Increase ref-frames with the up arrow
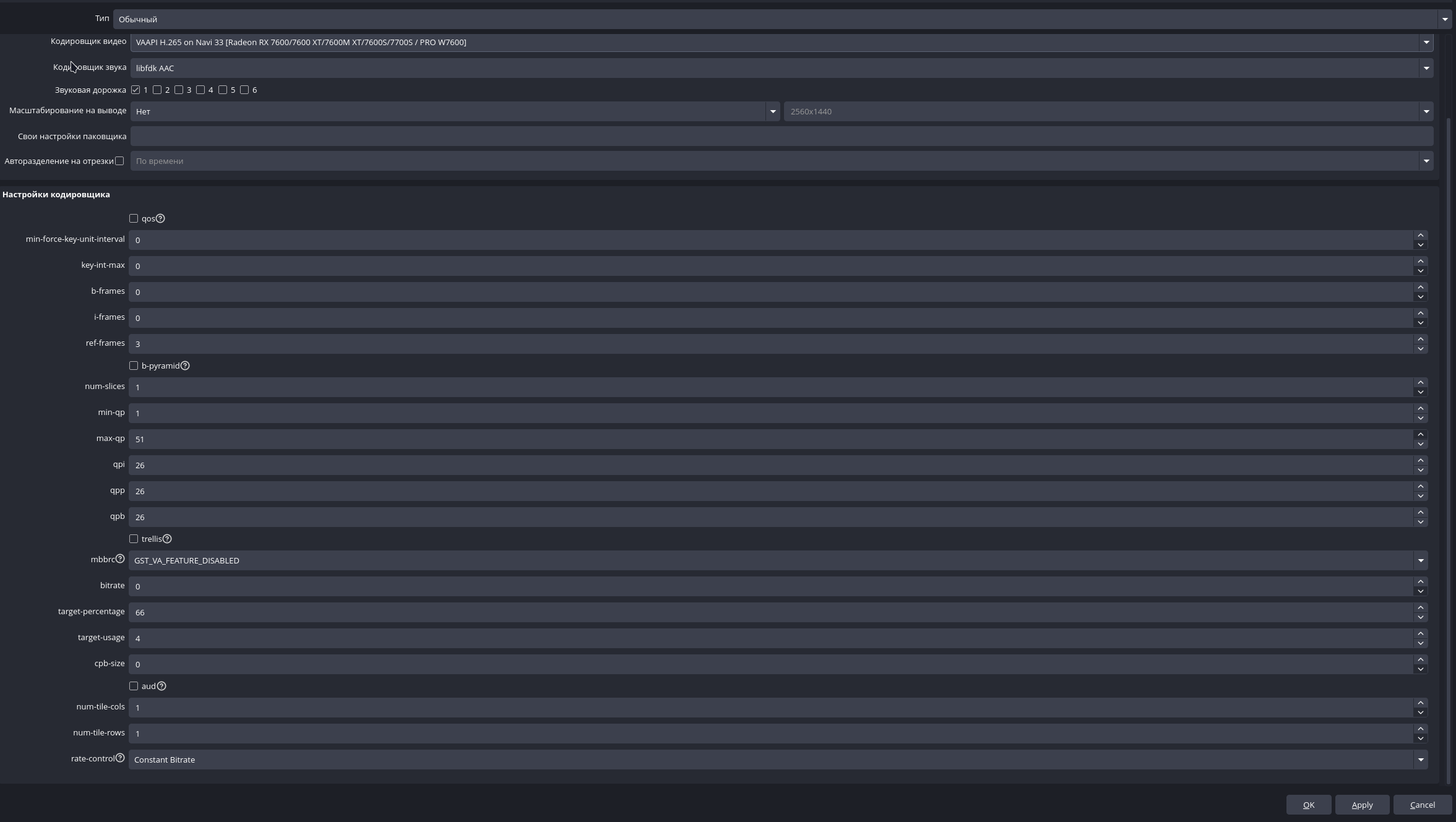 point(1421,339)
